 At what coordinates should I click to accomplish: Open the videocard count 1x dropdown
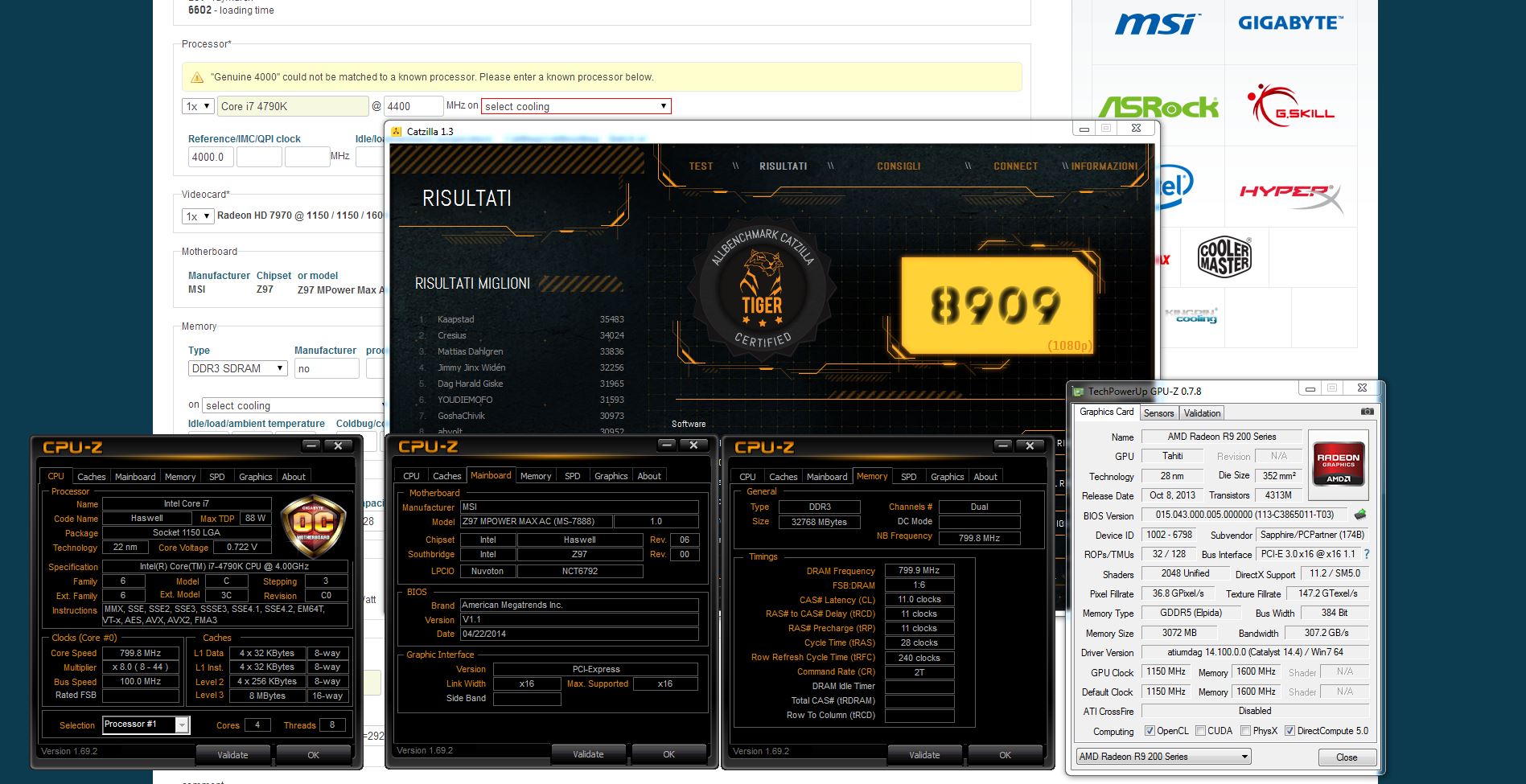[198, 215]
